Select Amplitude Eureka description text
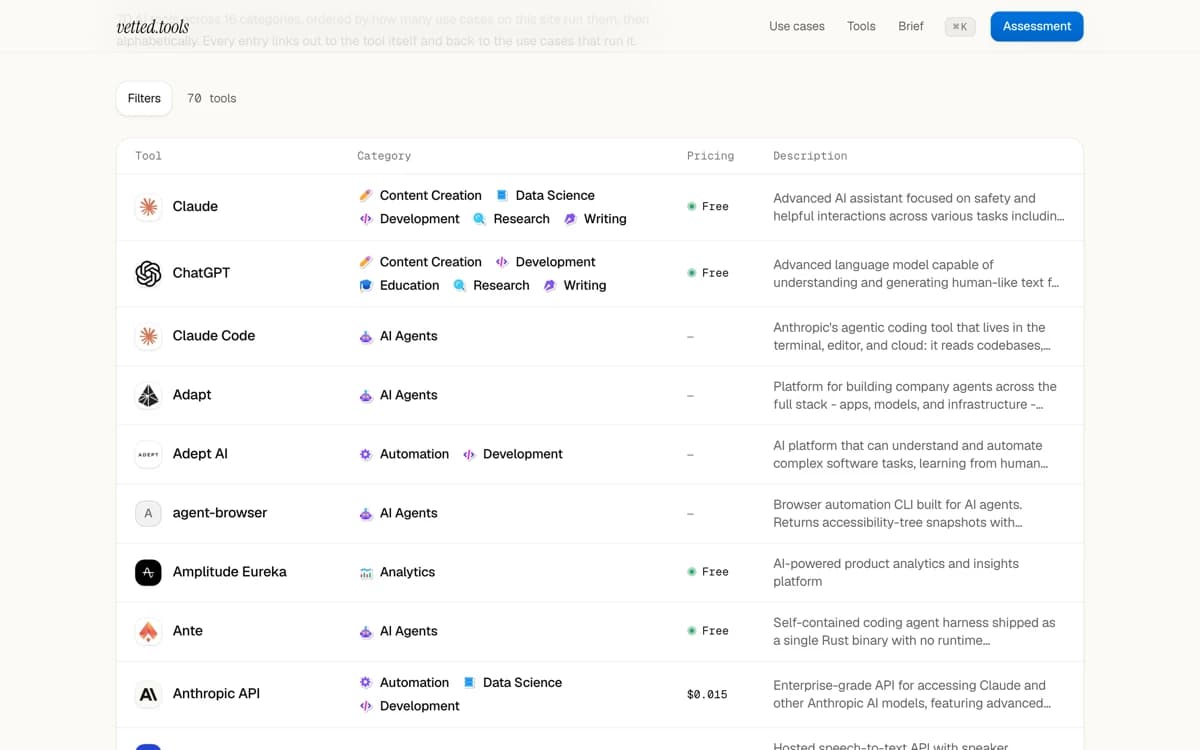 896,572
